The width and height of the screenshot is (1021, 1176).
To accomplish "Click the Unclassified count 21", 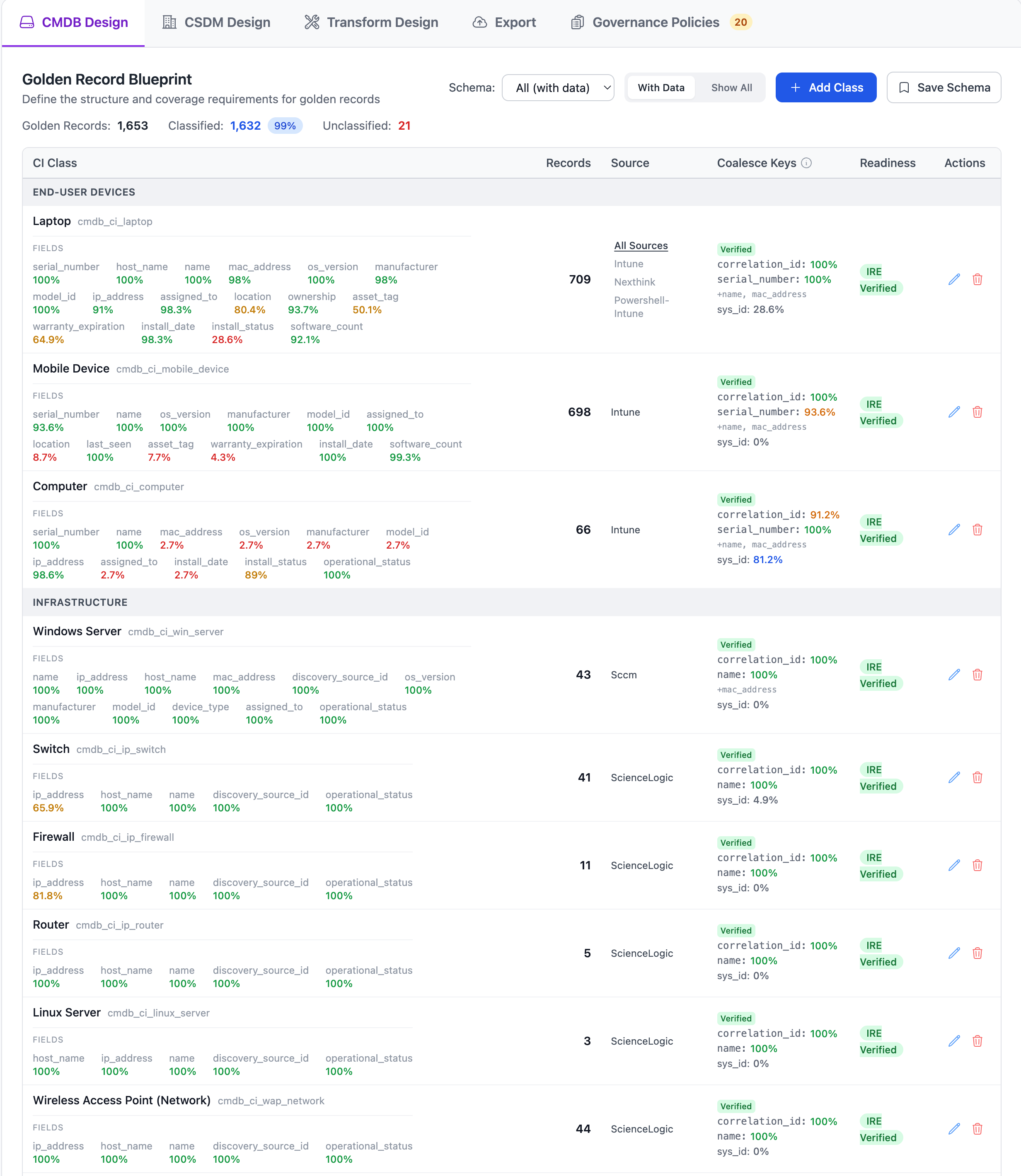I will coord(404,125).
